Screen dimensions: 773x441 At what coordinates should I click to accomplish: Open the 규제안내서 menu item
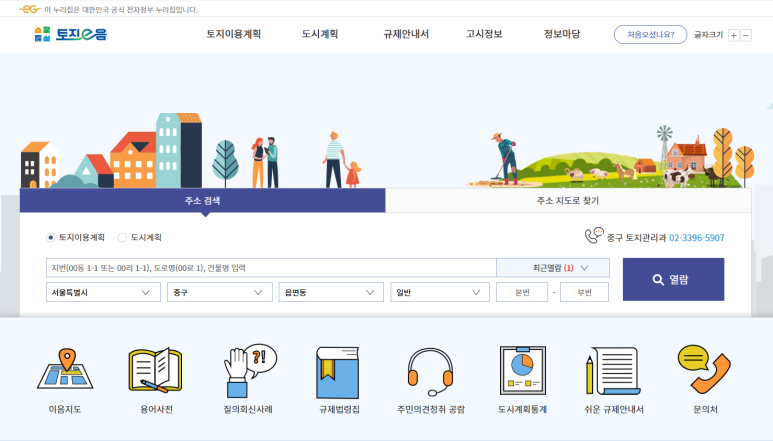[x=405, y=34]
